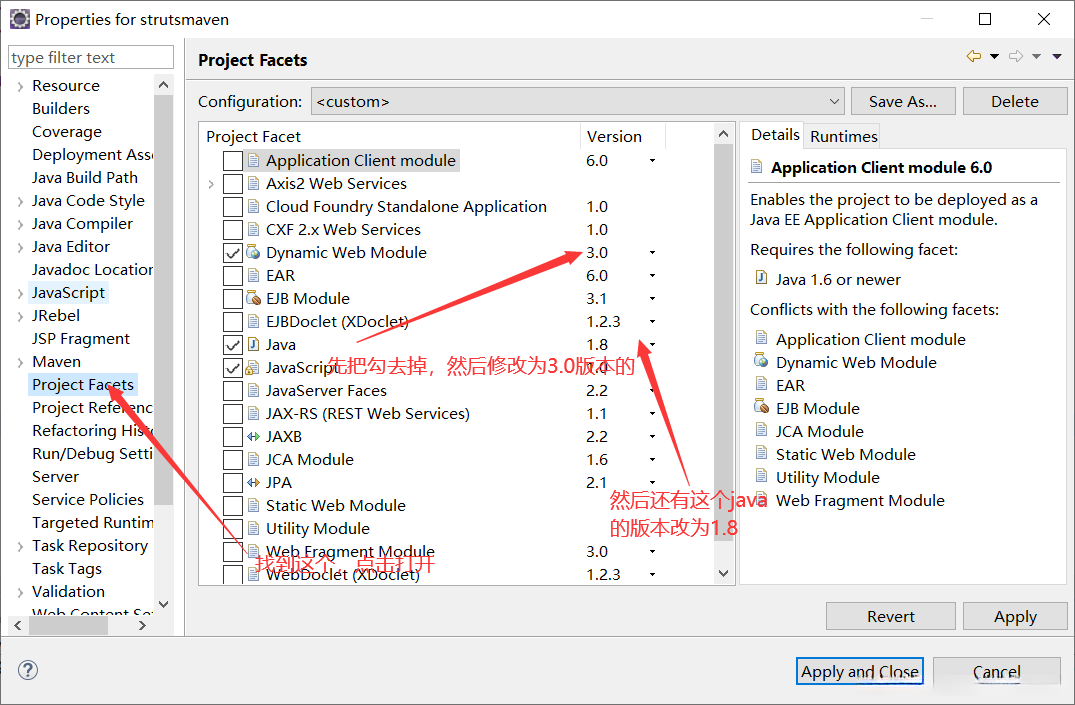Switch to the Runtimes tab
The height and width of the screenshot is (705, 1075).
pyautogui.click(x=843, y=136)
